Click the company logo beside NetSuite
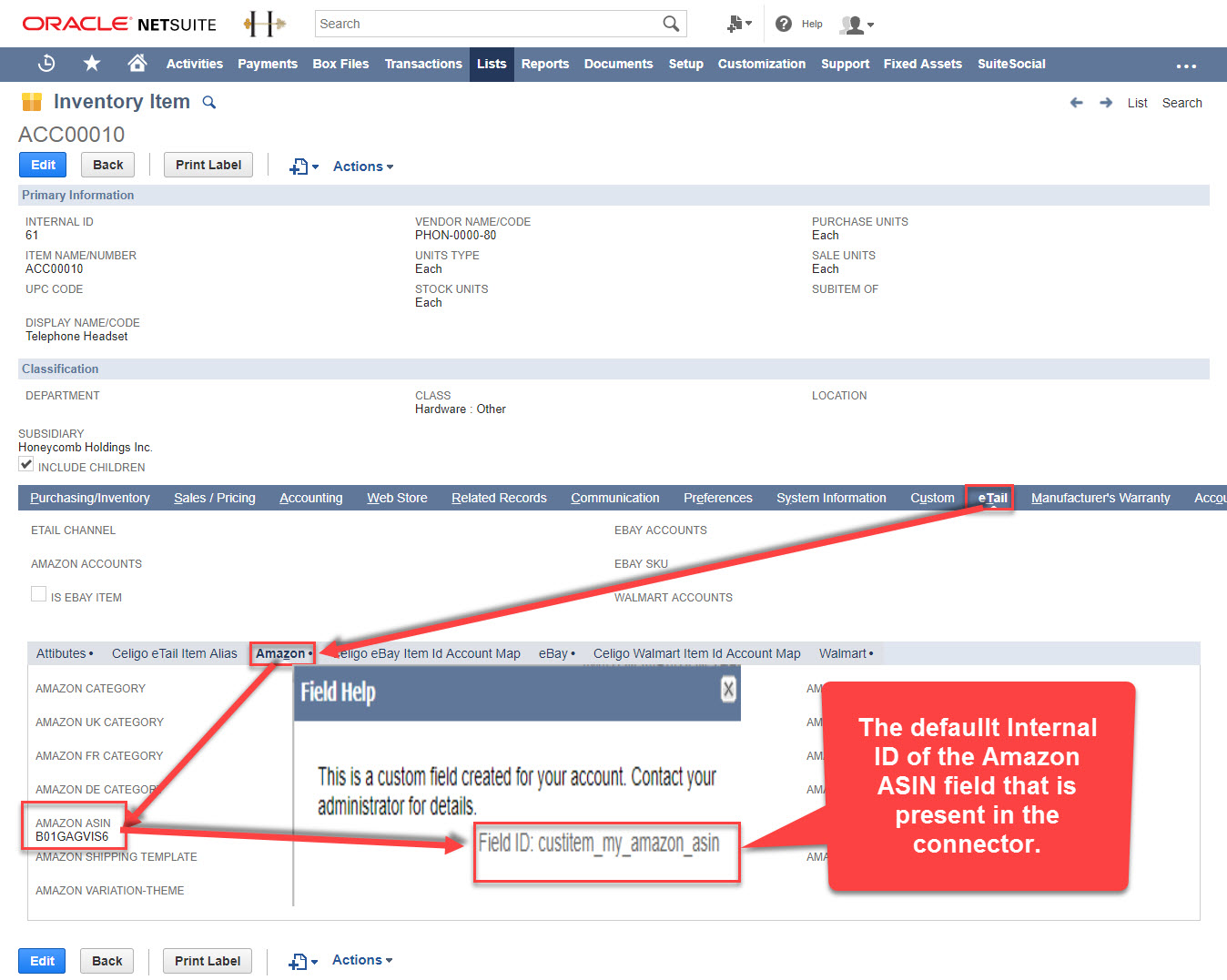 264,25
